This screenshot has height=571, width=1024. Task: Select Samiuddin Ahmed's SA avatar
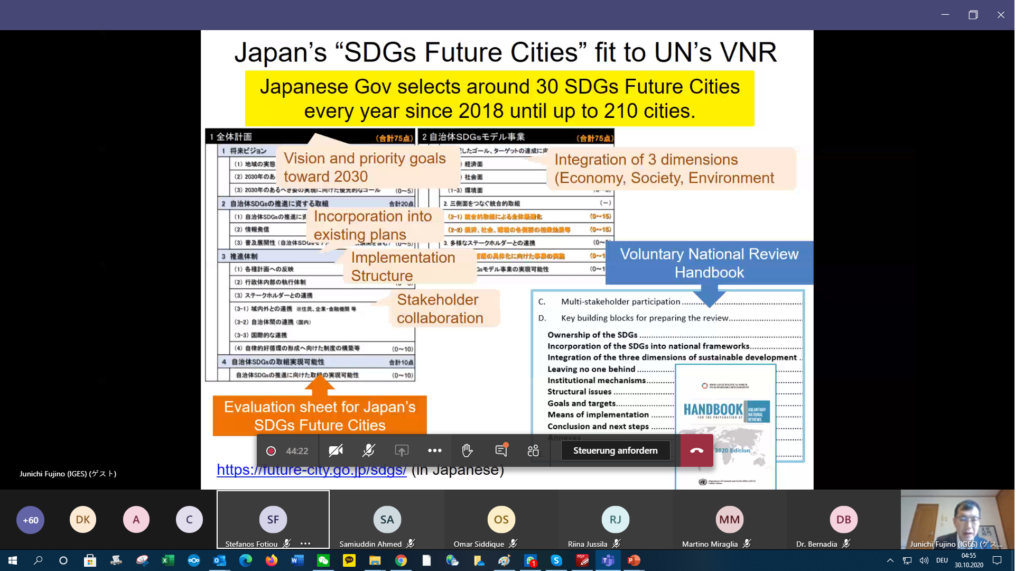387,519
